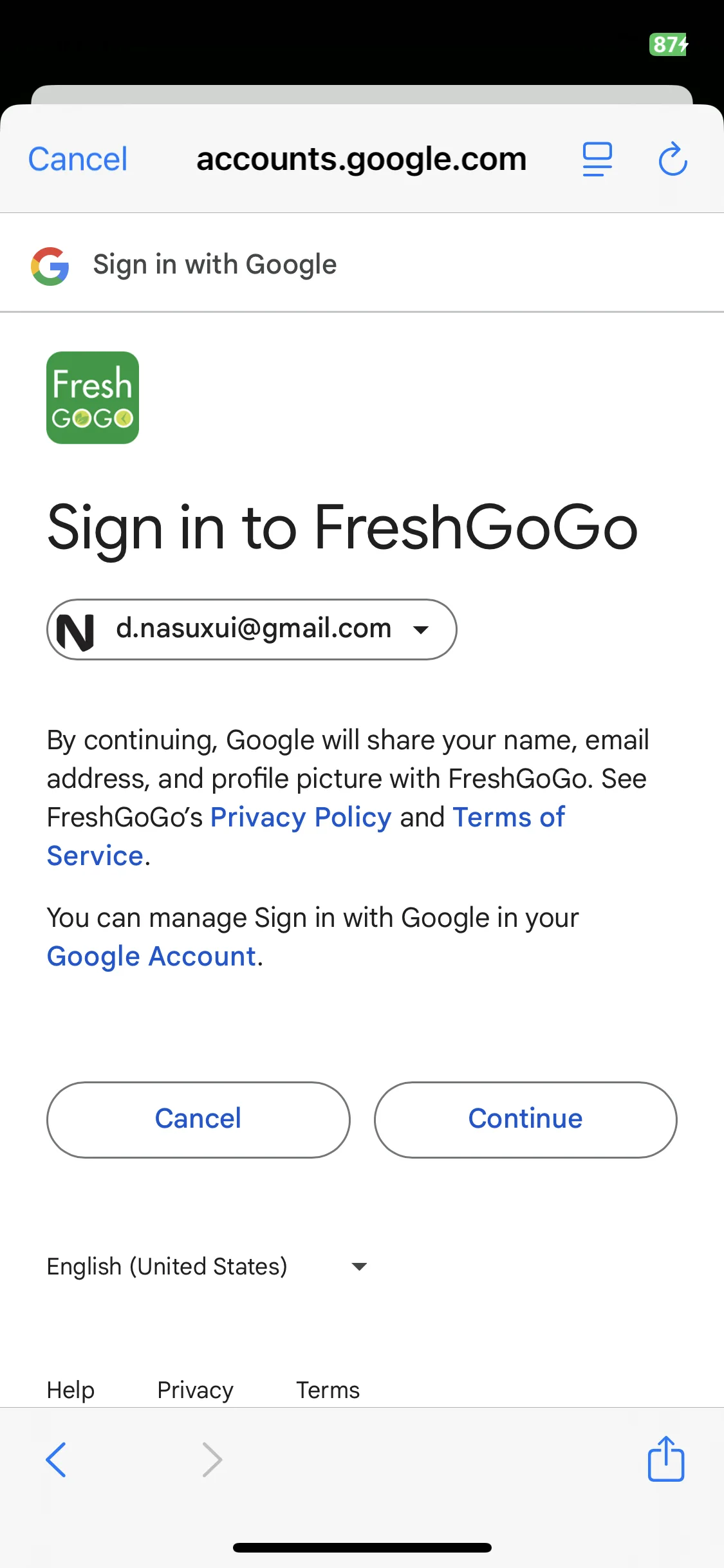The width and height of the screenshot is (724, 1568).
Task: Tap the N account avatar
Action: [x=75, y=631]
